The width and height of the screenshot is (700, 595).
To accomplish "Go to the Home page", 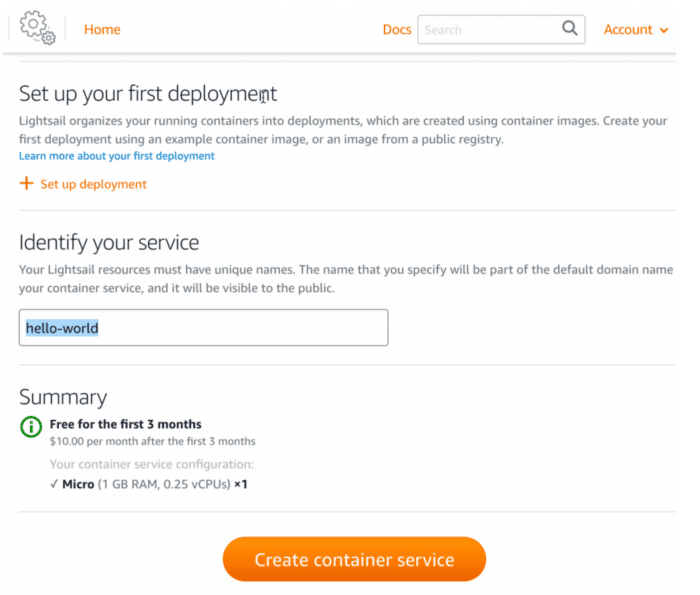I will (102, 30).
